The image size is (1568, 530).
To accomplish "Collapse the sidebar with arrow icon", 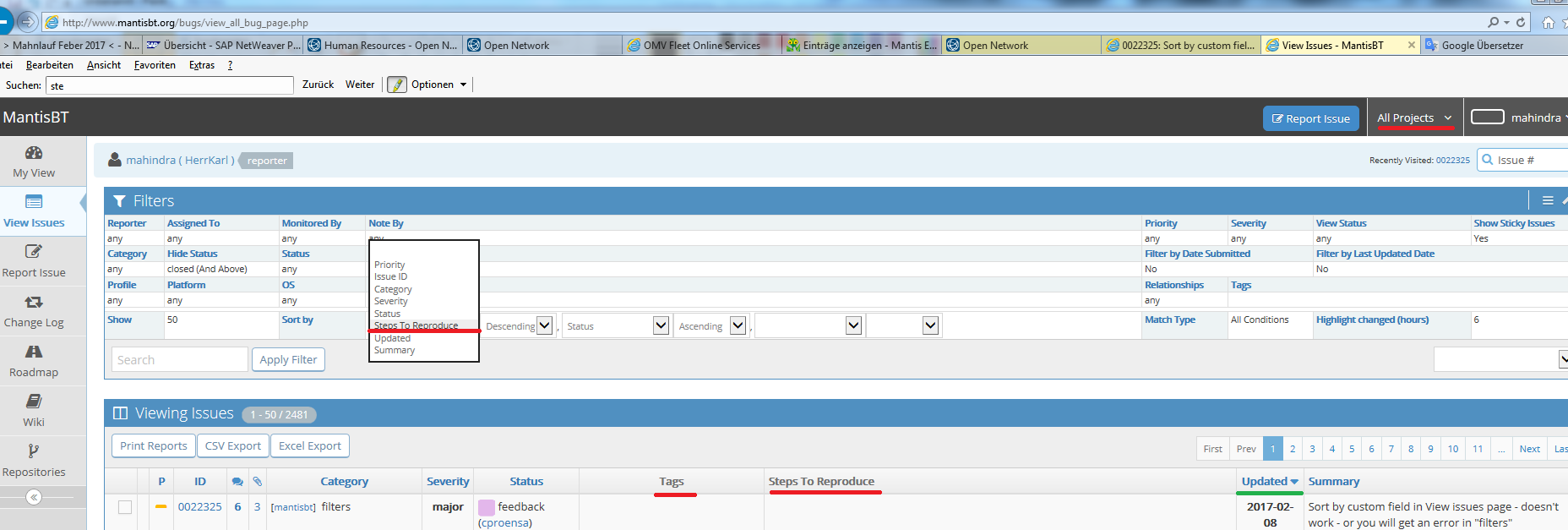I will click(34, 497).
